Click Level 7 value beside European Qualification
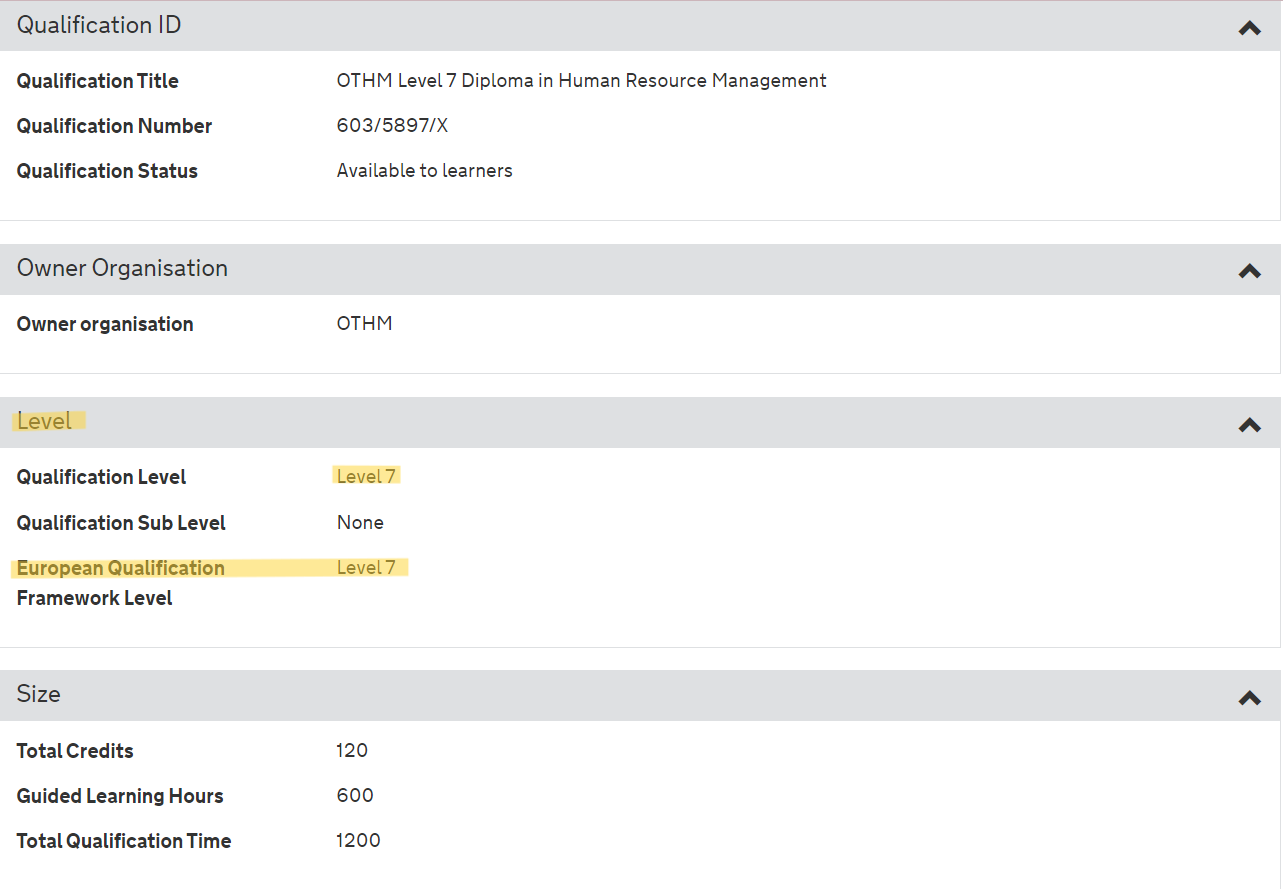 pos(366,568)
